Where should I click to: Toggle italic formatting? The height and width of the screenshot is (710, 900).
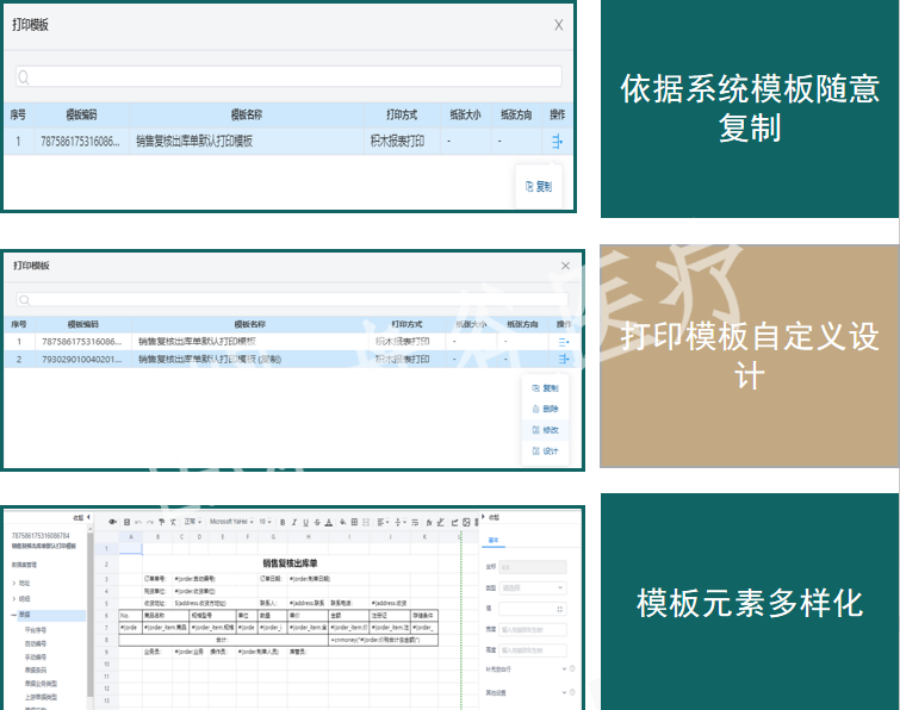294,522
